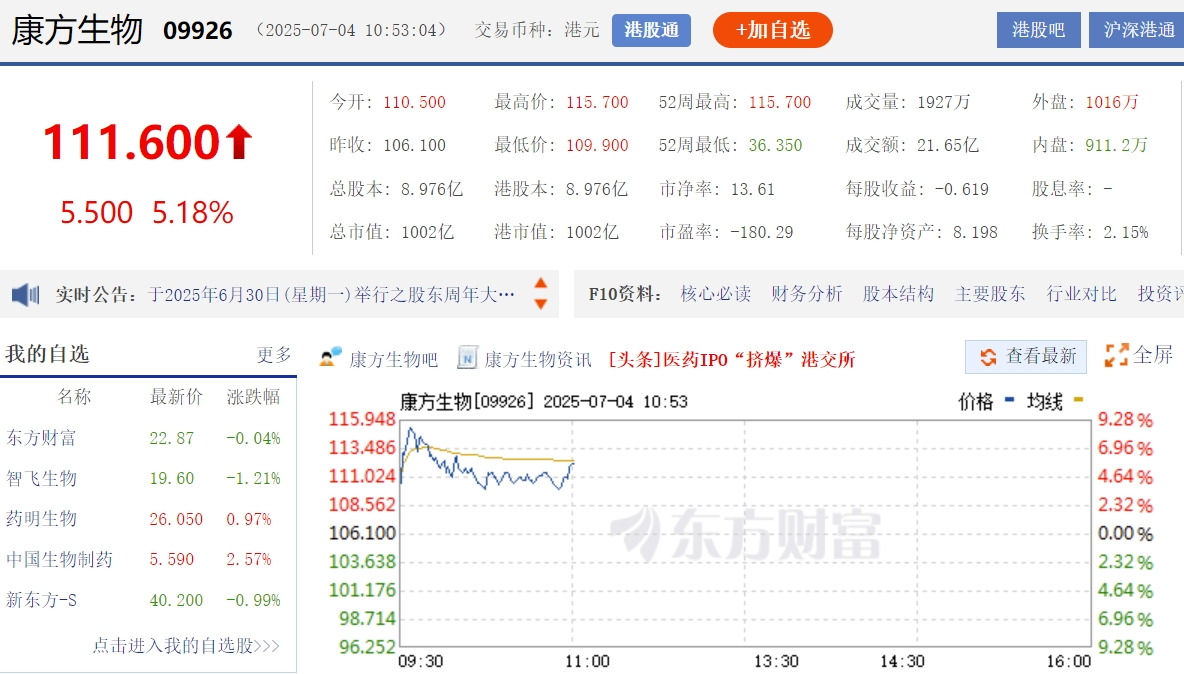Image resolution: width=1184 pixels, height=674 pixels.
Task: Open 新东方-S in watchlist
Action: 42,600
